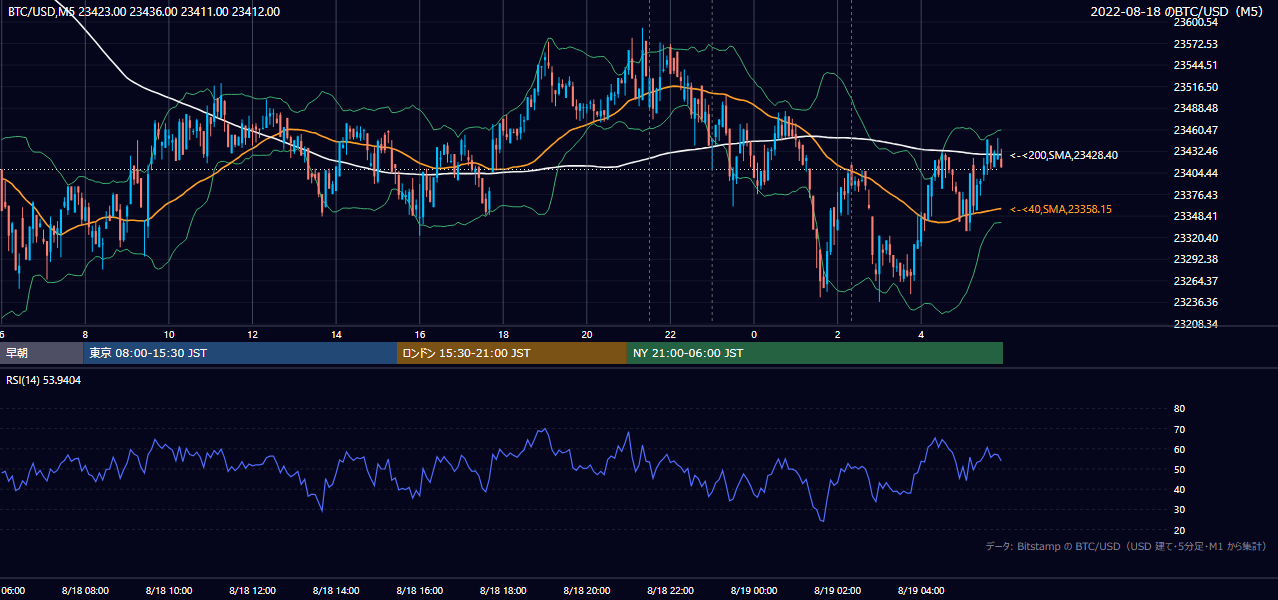Viewport: 1278px width, 600px height.
Task: Click price axis value 23264.37
Action: tap(1195, 281)
